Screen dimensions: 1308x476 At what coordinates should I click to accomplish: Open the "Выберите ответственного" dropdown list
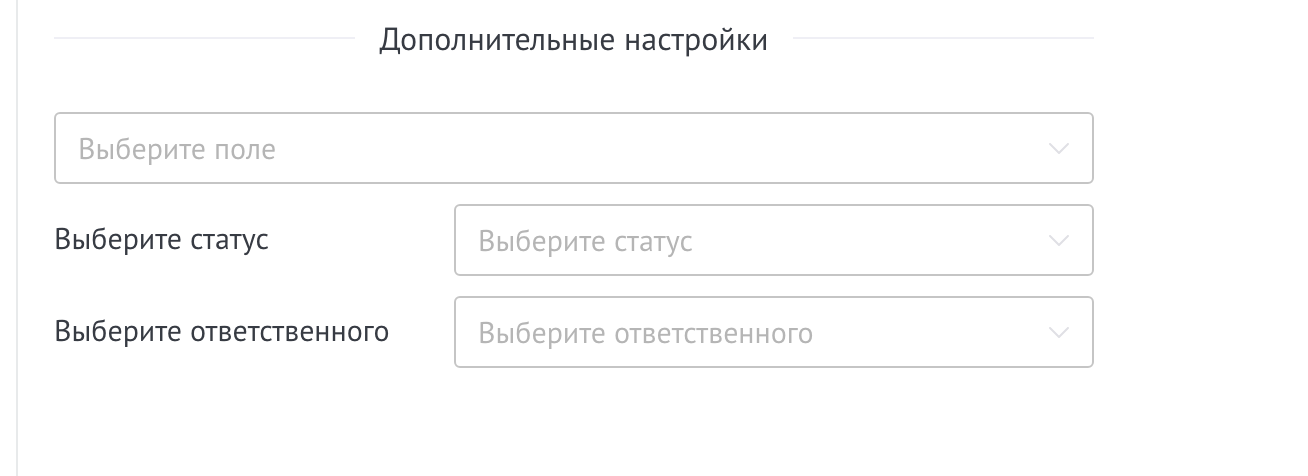point(773,332)
